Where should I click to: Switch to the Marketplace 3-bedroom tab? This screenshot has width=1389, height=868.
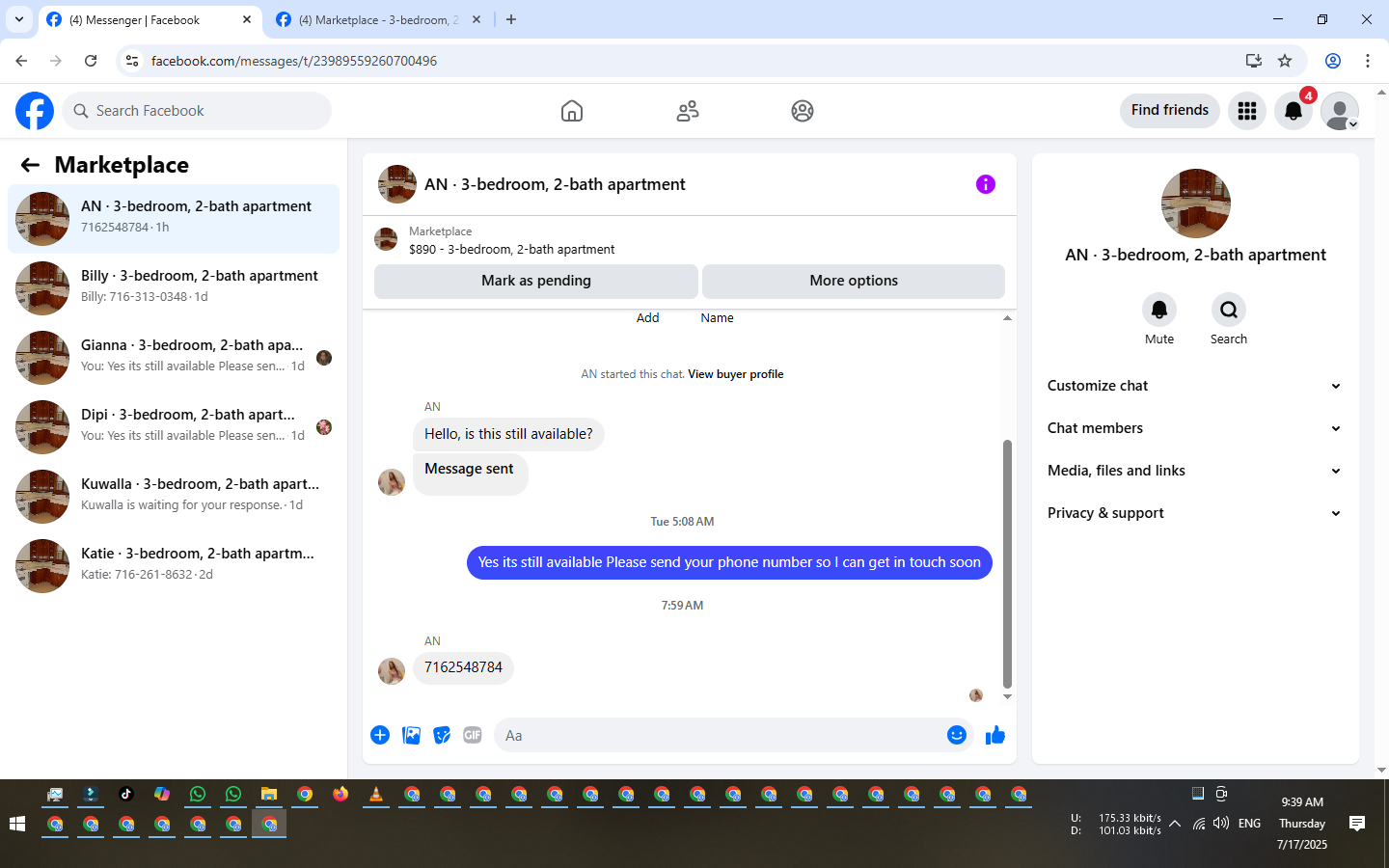coord(378,20)
